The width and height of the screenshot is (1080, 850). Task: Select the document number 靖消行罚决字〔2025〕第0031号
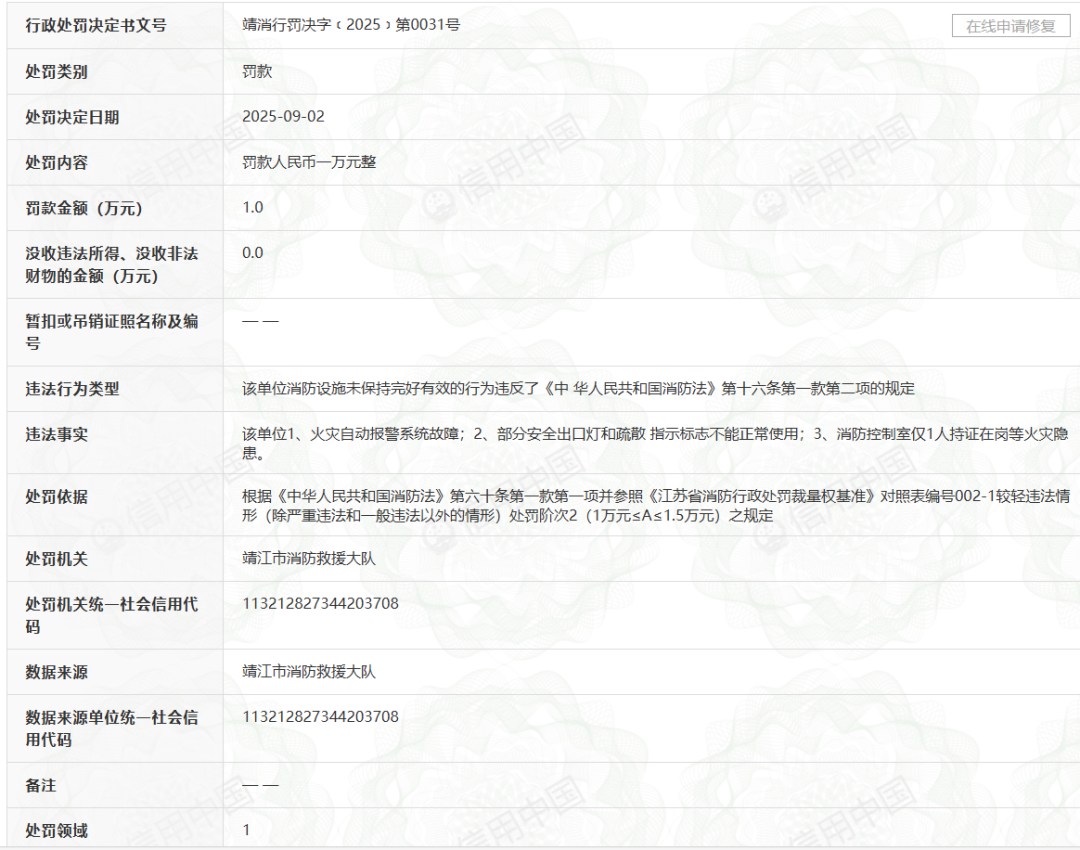tap(351, 25)
